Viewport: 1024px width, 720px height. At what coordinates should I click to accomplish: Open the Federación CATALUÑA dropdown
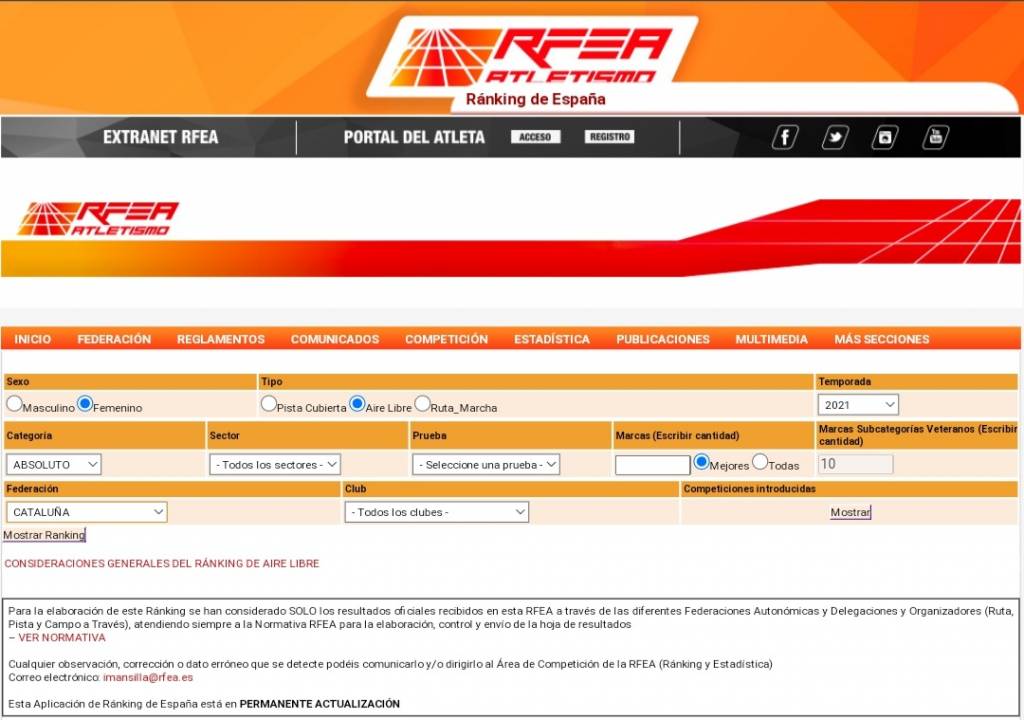click(87, 512)
